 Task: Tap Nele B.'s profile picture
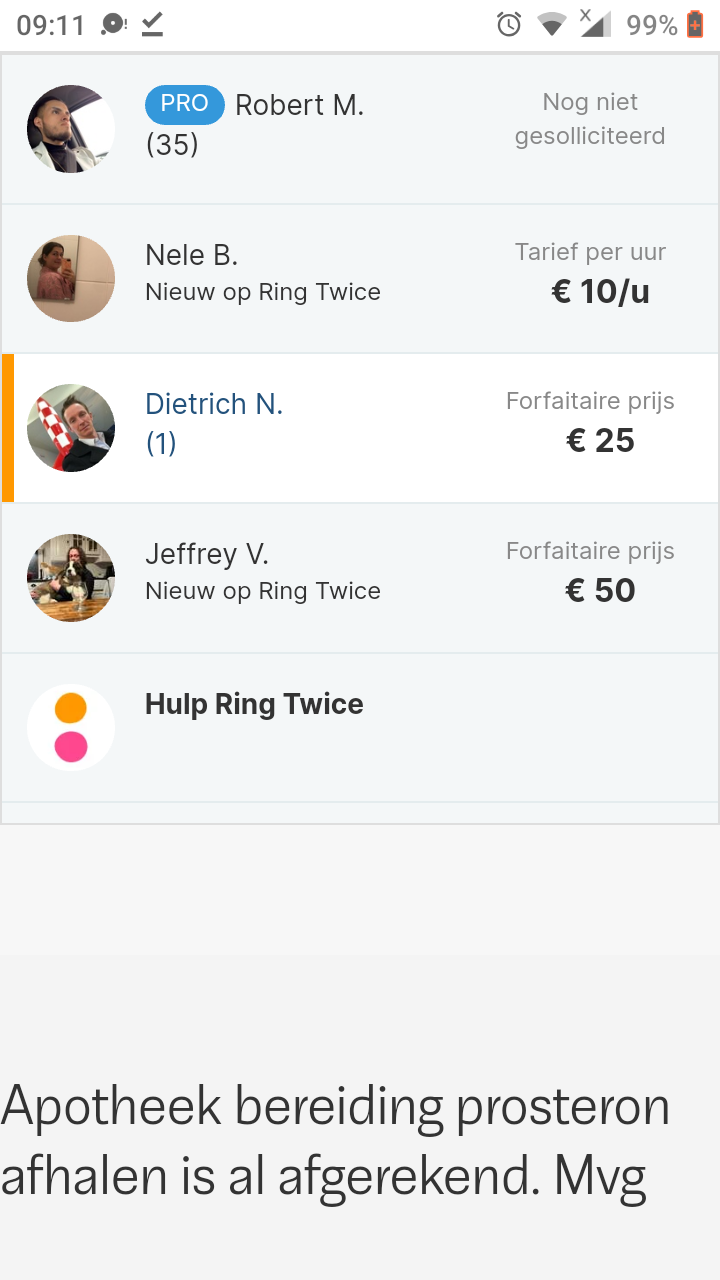(x=71, y=279)
